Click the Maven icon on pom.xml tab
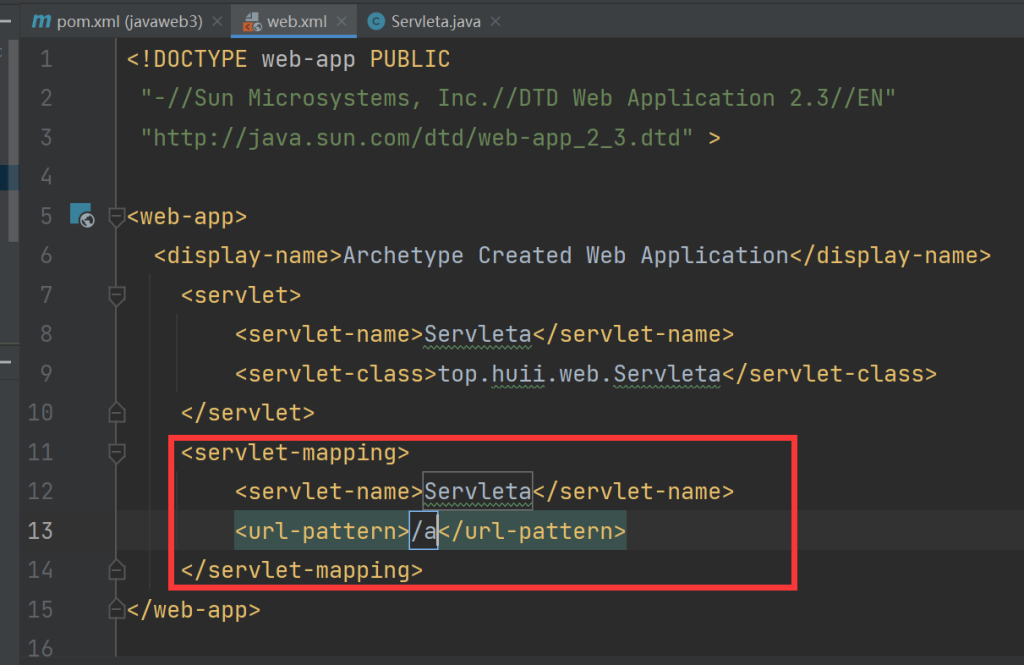Screen dimensions: 1024x665 coord(40,21)
